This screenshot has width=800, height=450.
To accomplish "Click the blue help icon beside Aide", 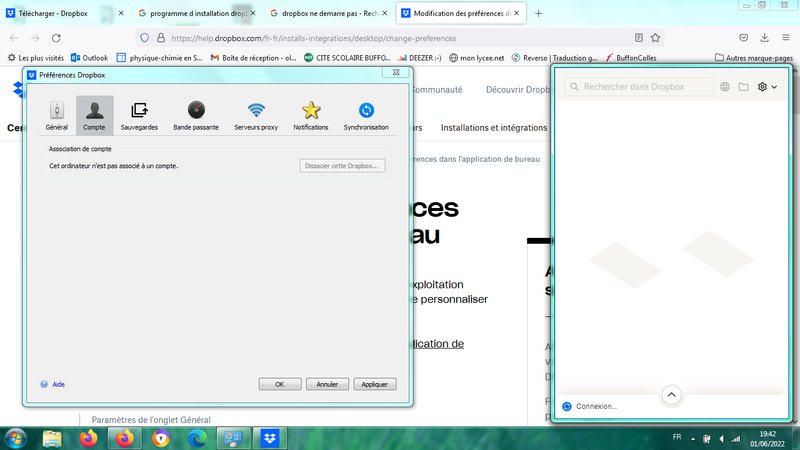I will tap(44, 384).
